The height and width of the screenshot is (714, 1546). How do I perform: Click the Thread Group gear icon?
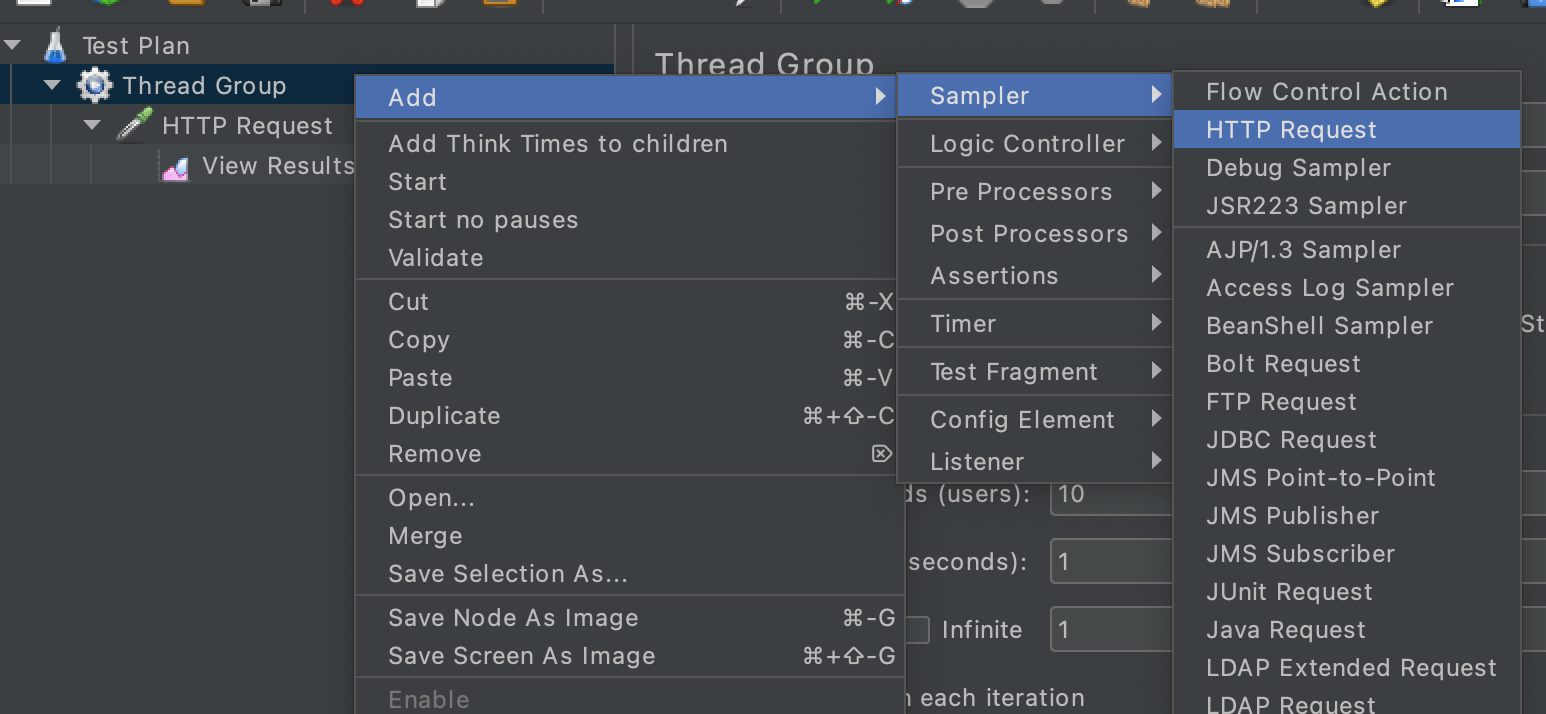[95, 86]
